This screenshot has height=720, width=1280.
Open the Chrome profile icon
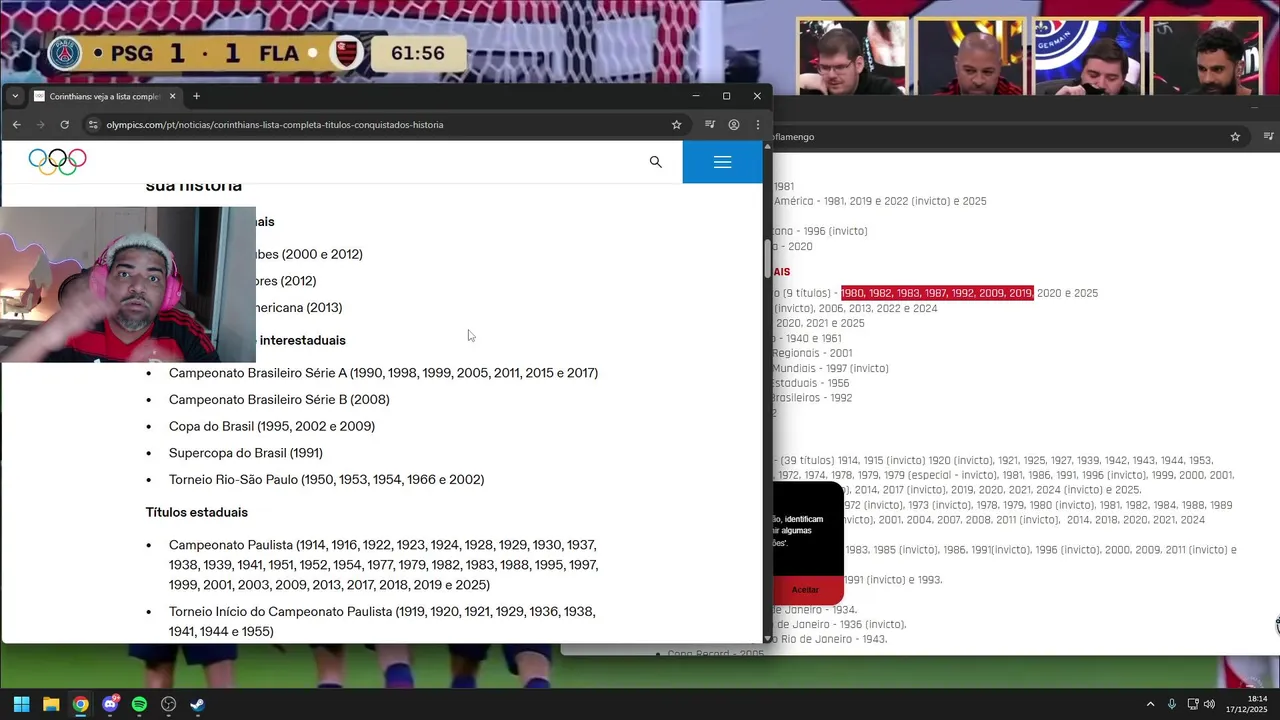click(734, 125)
